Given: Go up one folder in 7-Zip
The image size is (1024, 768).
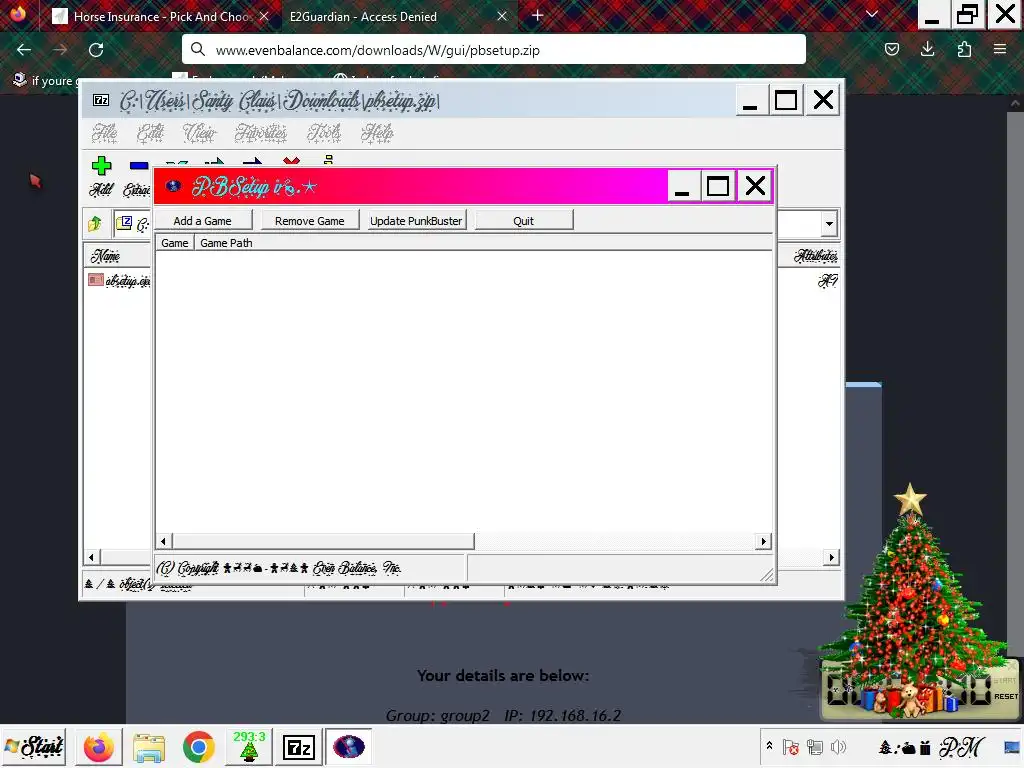Looking at the screenshot, I should coord(95,224).
